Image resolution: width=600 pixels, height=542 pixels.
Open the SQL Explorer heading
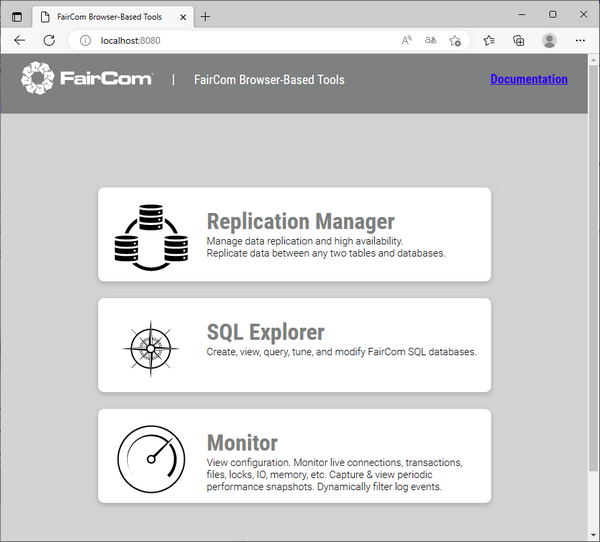click(x=266, y=332)
